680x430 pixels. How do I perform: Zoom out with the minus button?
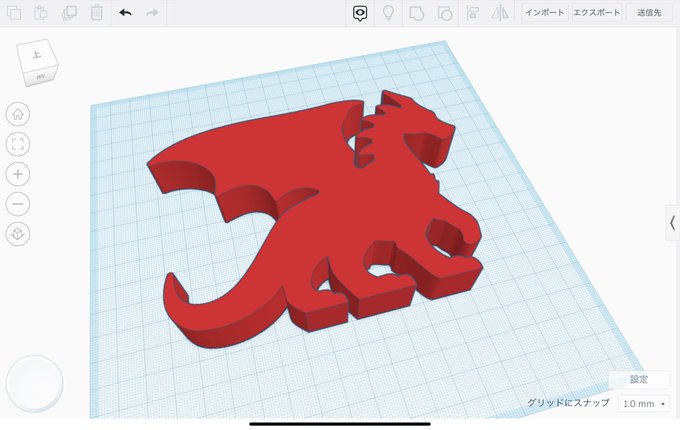(x=18, y=204)
